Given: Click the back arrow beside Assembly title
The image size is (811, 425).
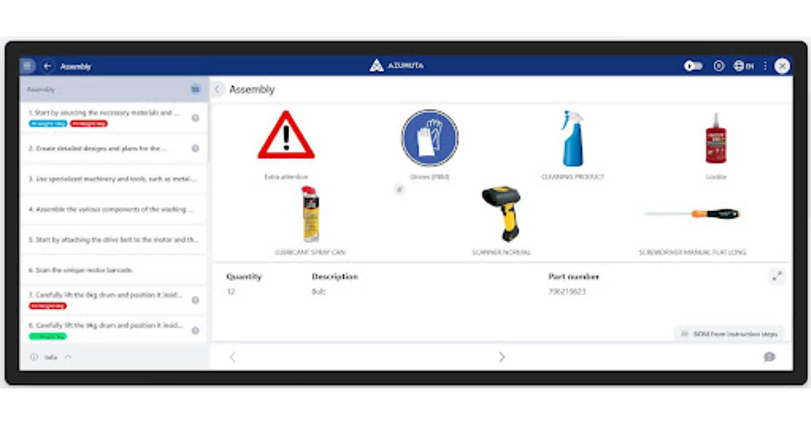Looking at the screenshot, I should (x=48, y=66).
